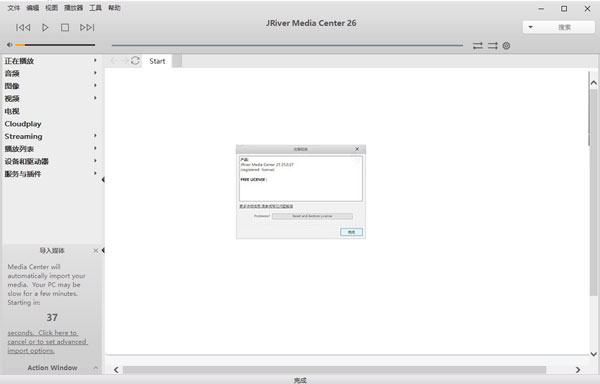Screen dimensions: 600x384
Task: Expand the 正在播放 tree arrow
Action: tap(95, 60)
